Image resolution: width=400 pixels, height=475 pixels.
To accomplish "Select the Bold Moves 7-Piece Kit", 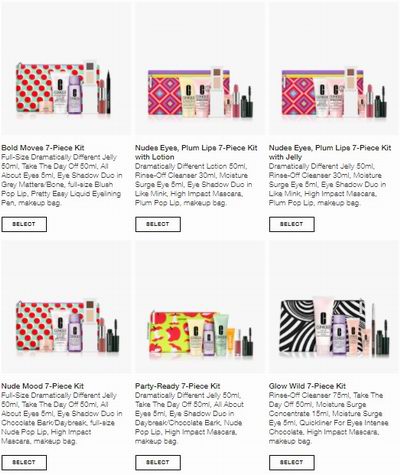I will point(24,224).
